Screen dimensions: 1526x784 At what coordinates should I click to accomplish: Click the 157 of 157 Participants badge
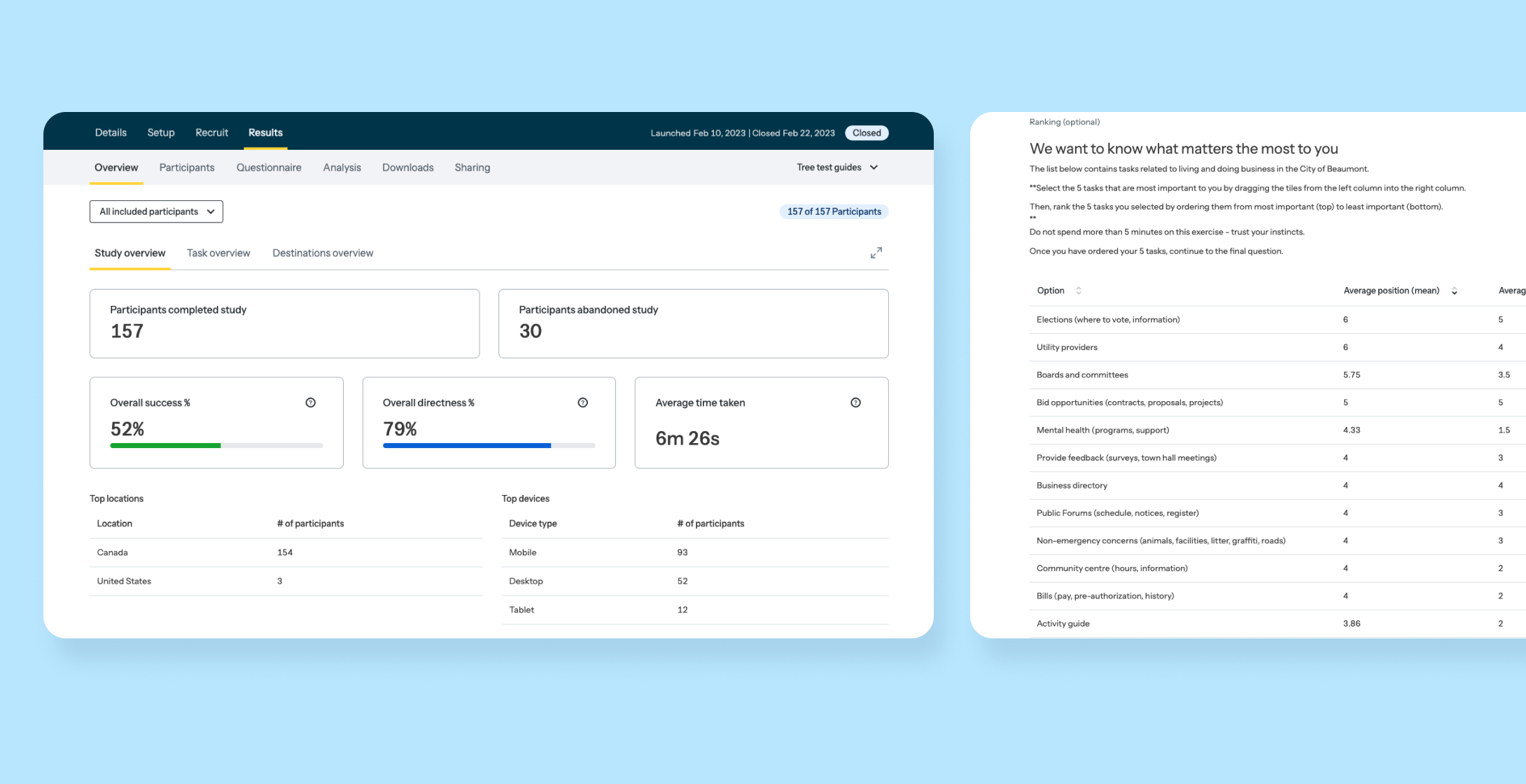click(x=834, y=211)
